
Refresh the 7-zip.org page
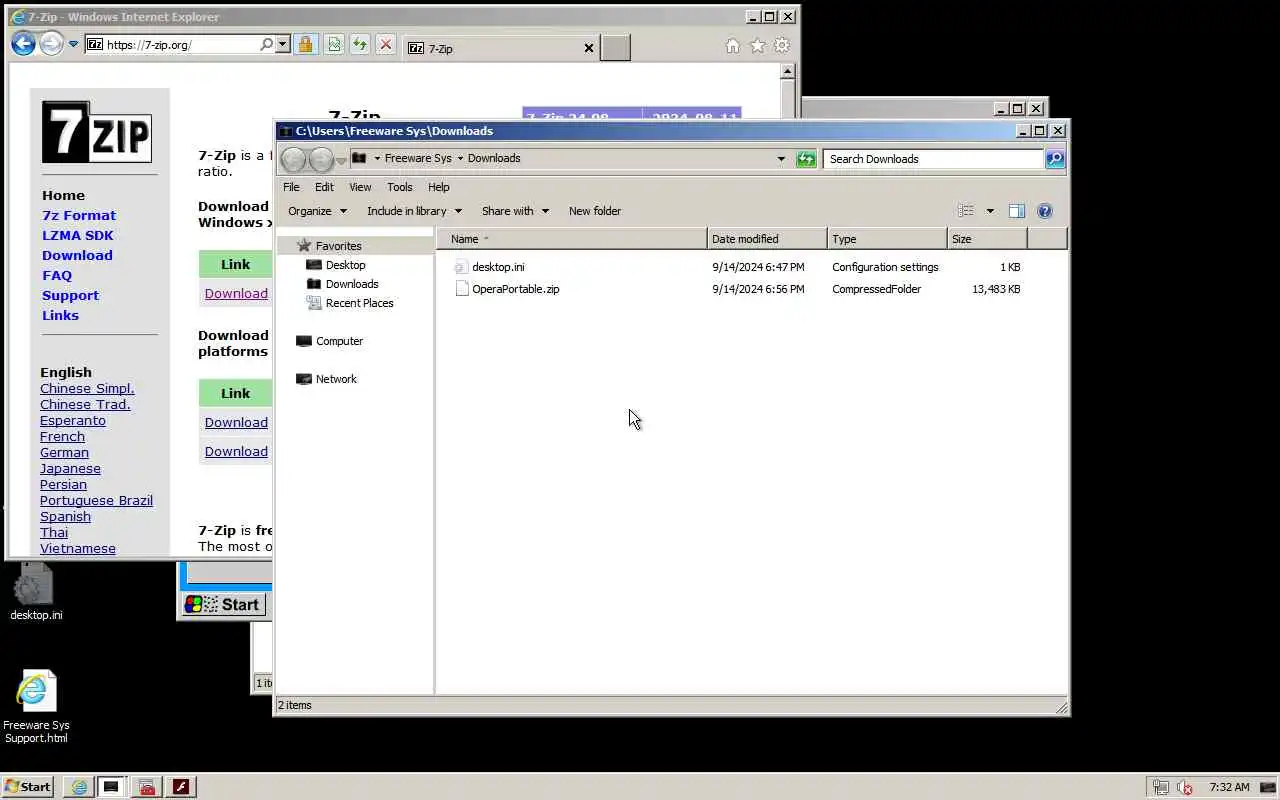tap(359, 44)
